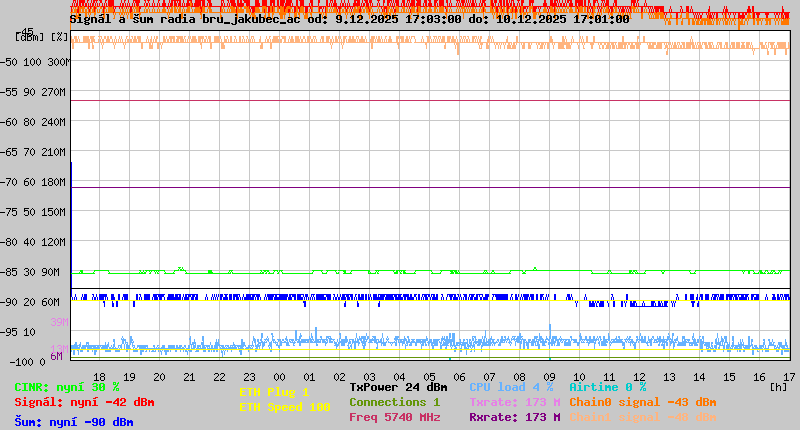The height and width of the screenshot is (430, 800).
Task: Click the '14' hour tick label
Action: click(699, 377)
